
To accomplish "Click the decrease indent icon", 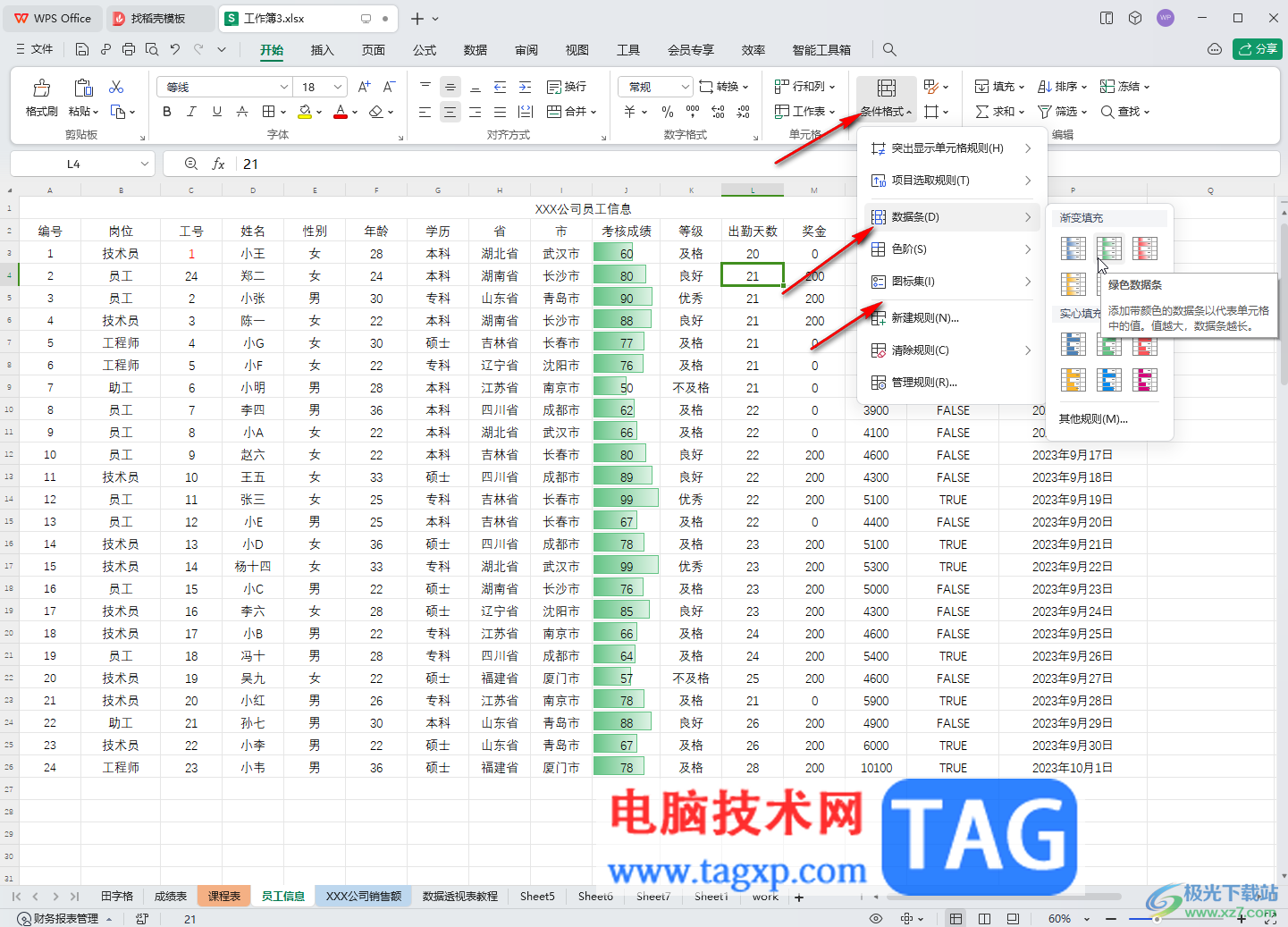I will tap(500, 87).
